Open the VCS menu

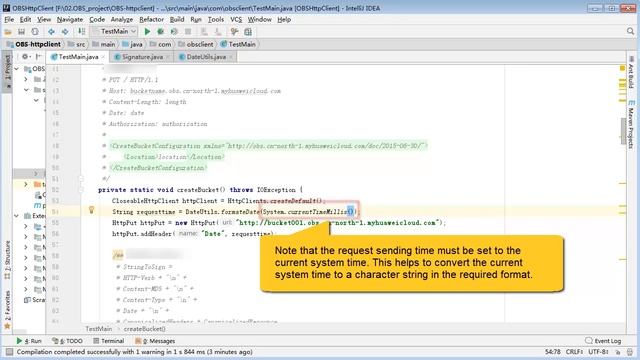coord(236,19)
